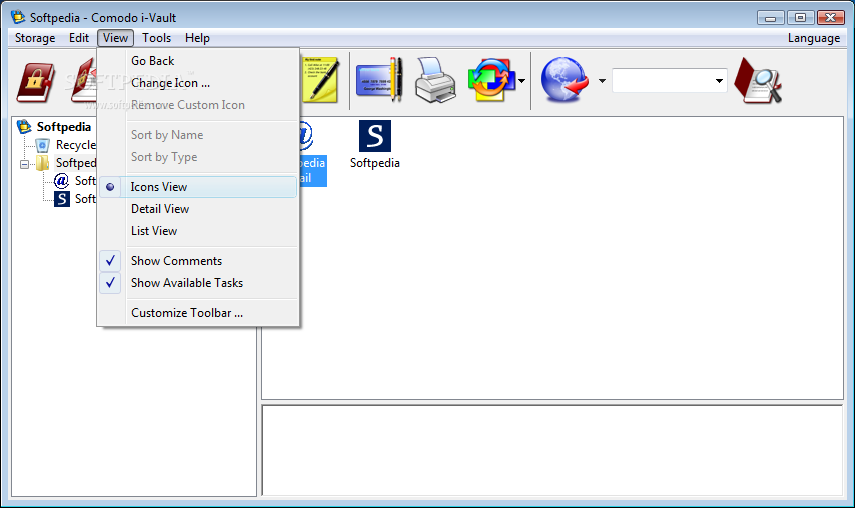The width and height of the screenshot is (855, 508).
Task: Select the yellow Softpedia folder tree item
Action: [66, 163]
